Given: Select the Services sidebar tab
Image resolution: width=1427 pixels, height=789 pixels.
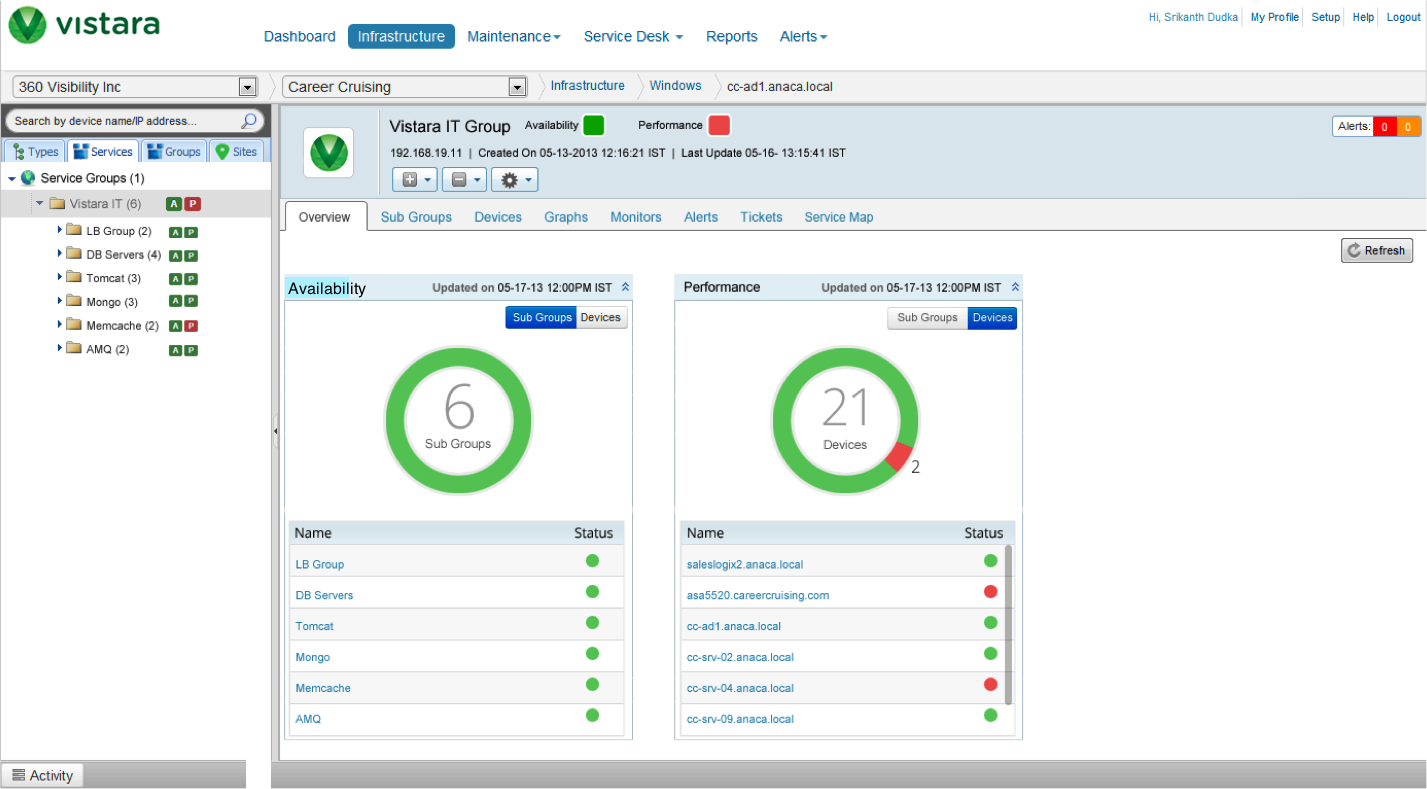Looking at the screenshot, I should pyautogui.click(x=103, y=152).
